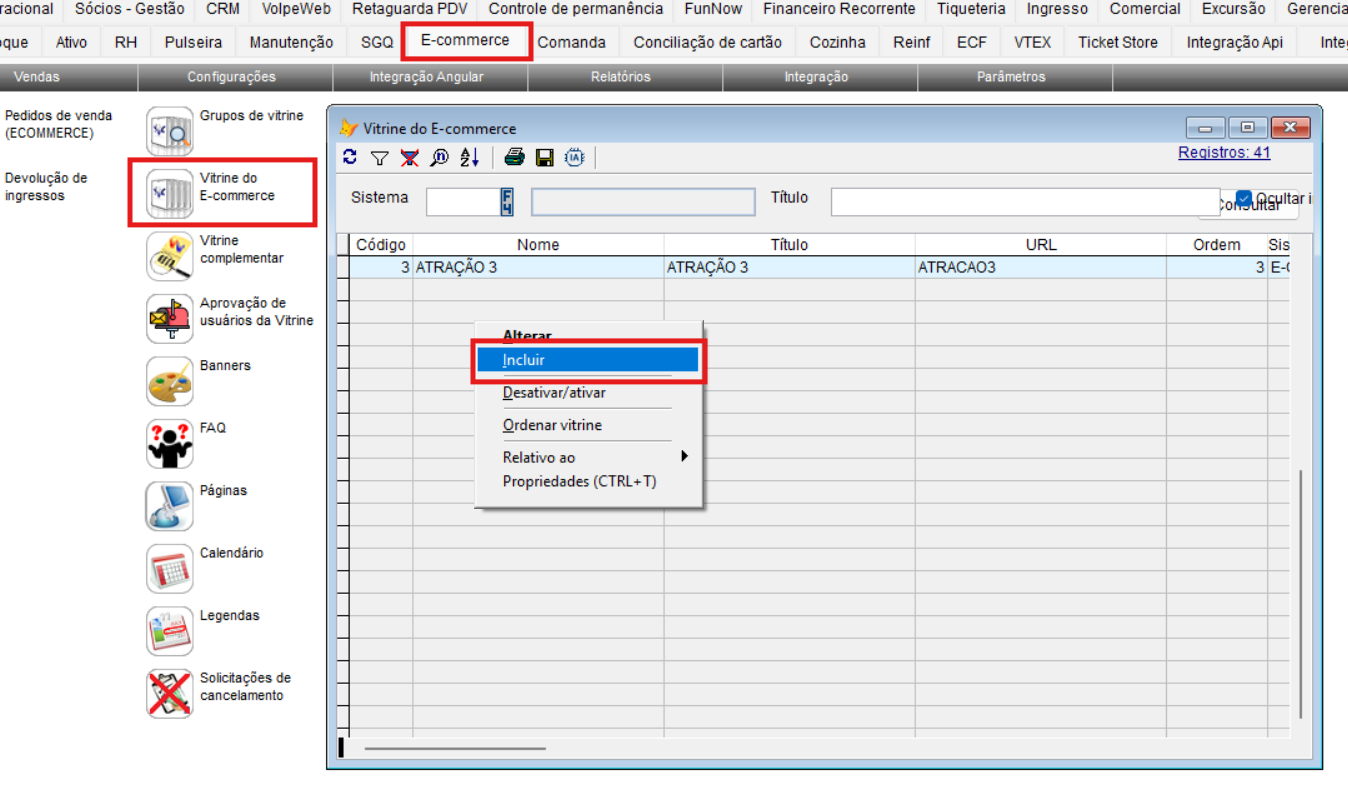Click the A-Z sort icon
This screenshot has height=791, width=1348.
coord(470,157)
